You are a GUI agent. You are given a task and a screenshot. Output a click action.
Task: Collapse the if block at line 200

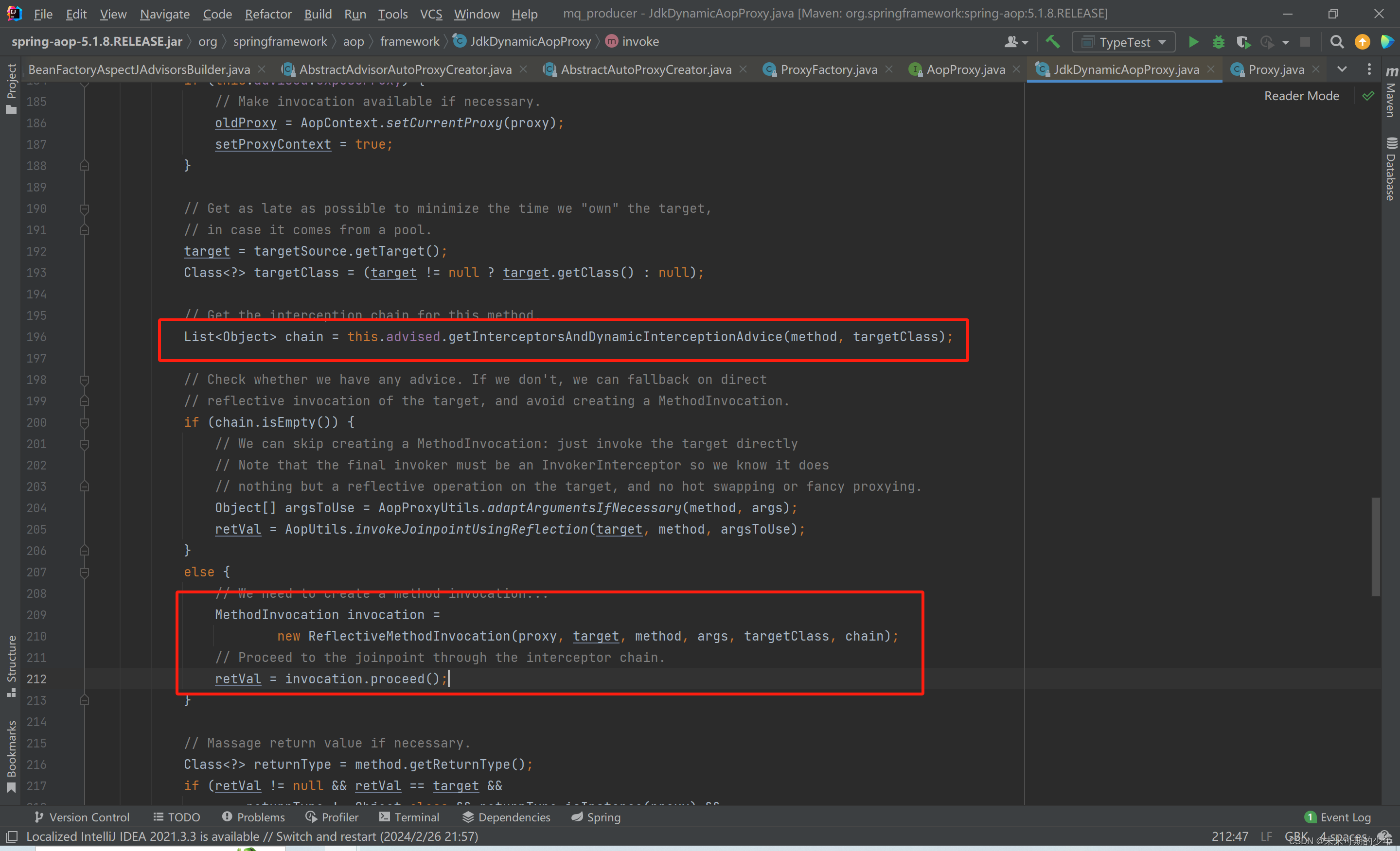click(85, 422)
